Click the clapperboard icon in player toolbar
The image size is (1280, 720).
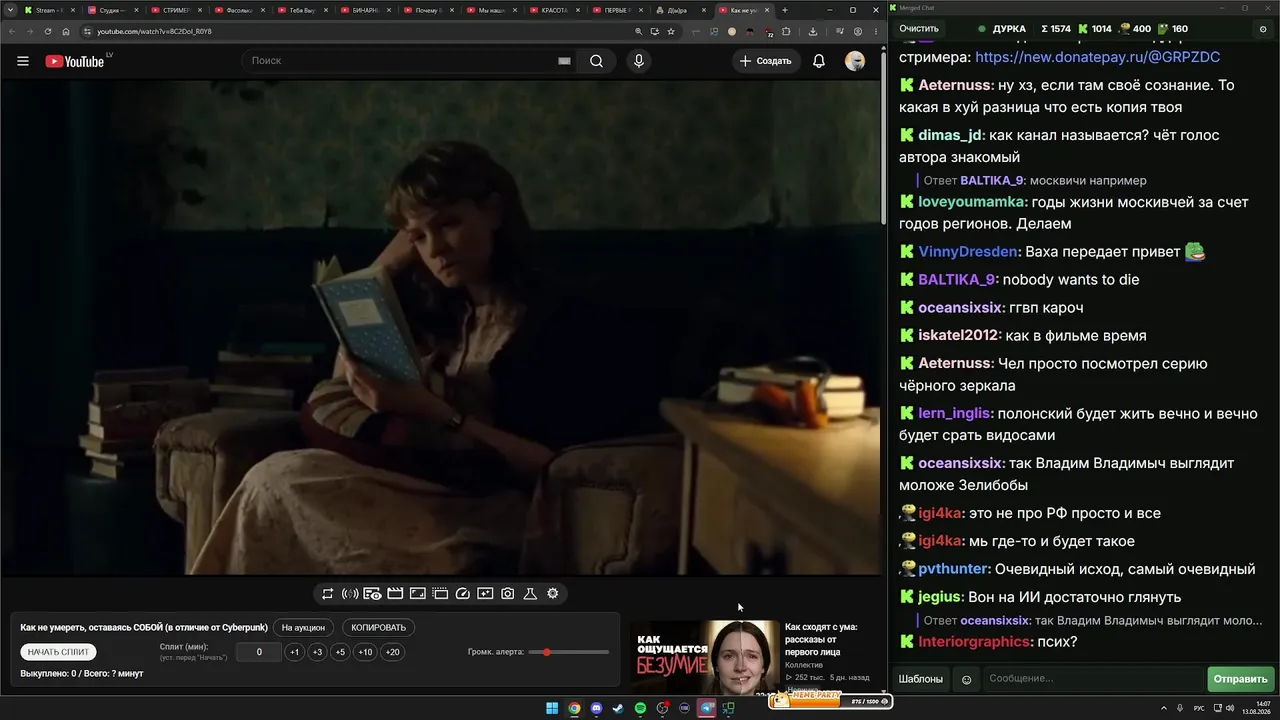395,594
